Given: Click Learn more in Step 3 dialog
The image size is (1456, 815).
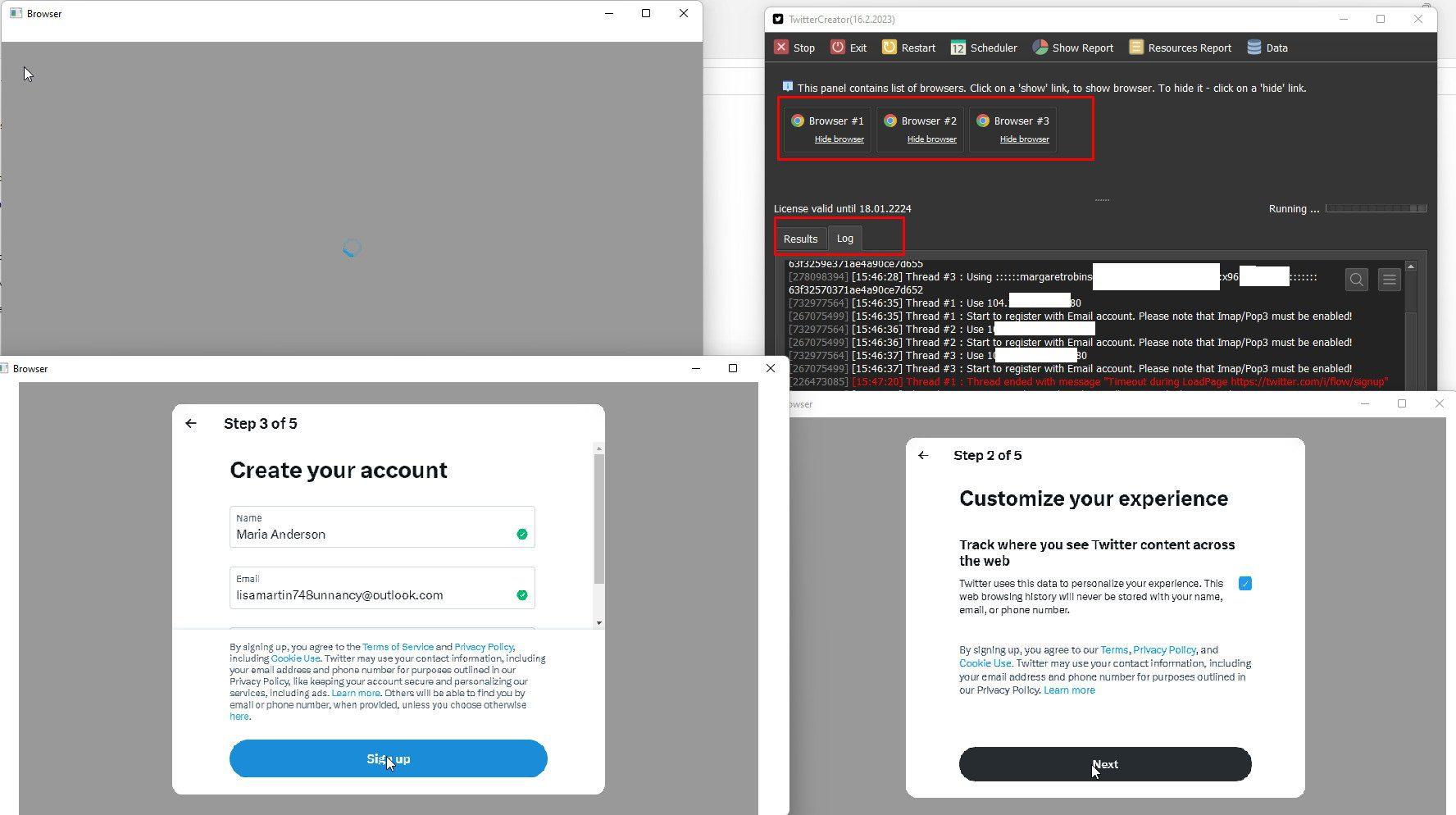Looking at the screenshot, I should point(355,693).
